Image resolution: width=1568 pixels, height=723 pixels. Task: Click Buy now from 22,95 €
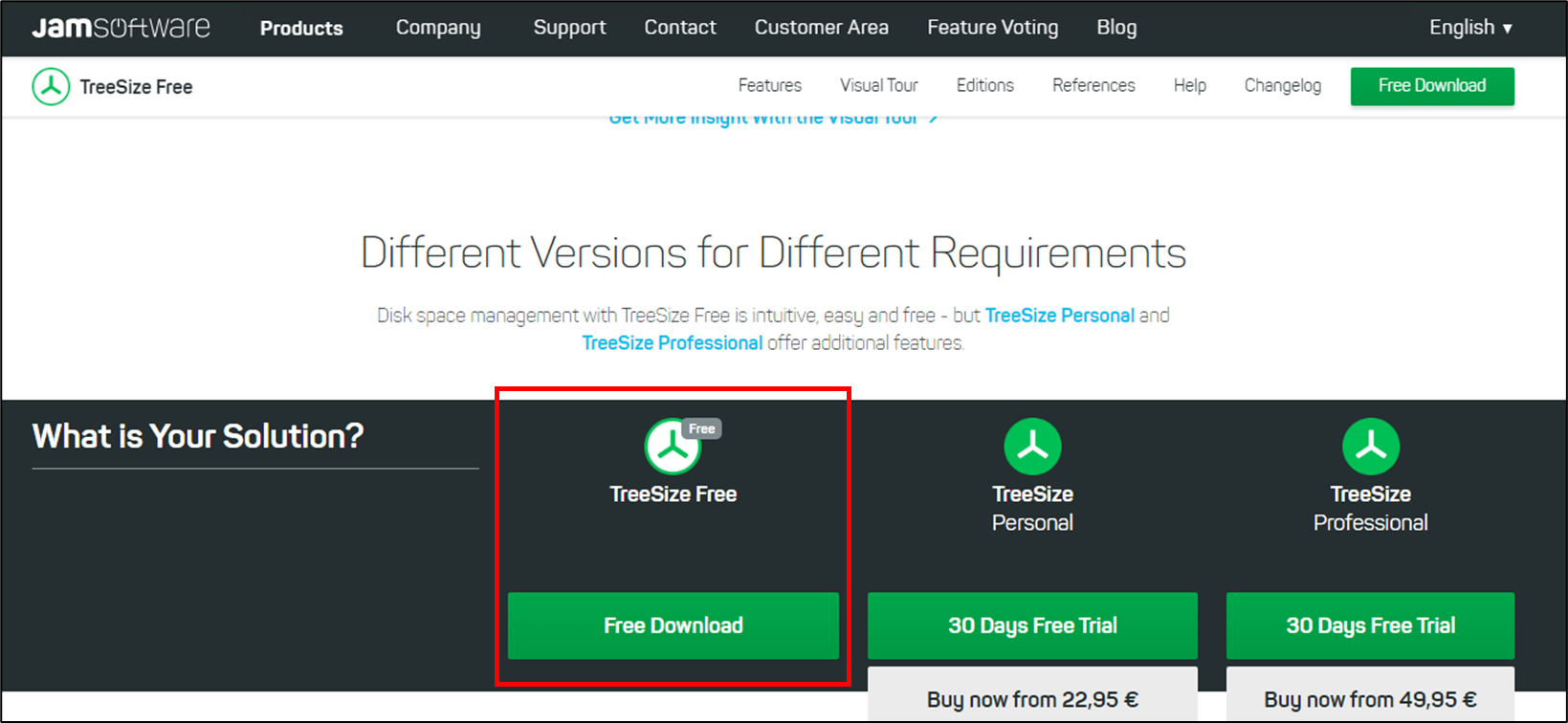coord(1032,694)
